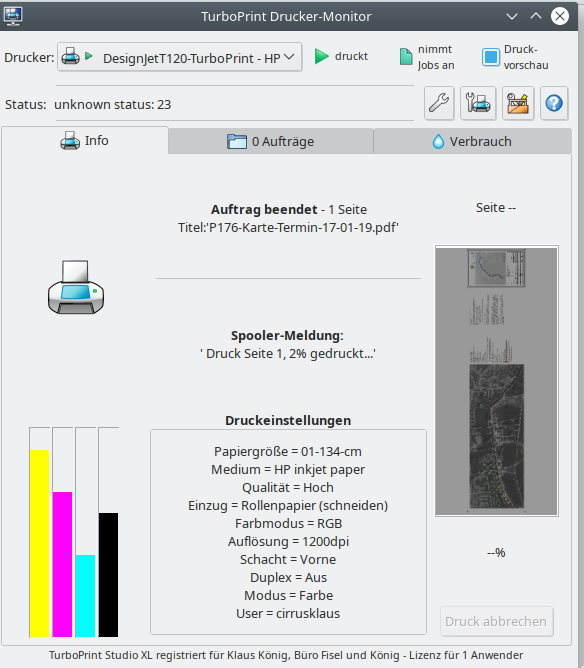This screenshot has height=668, width=584.
Task: Click 'Schacht = Vorne' setting
Action: pos(288,559)
